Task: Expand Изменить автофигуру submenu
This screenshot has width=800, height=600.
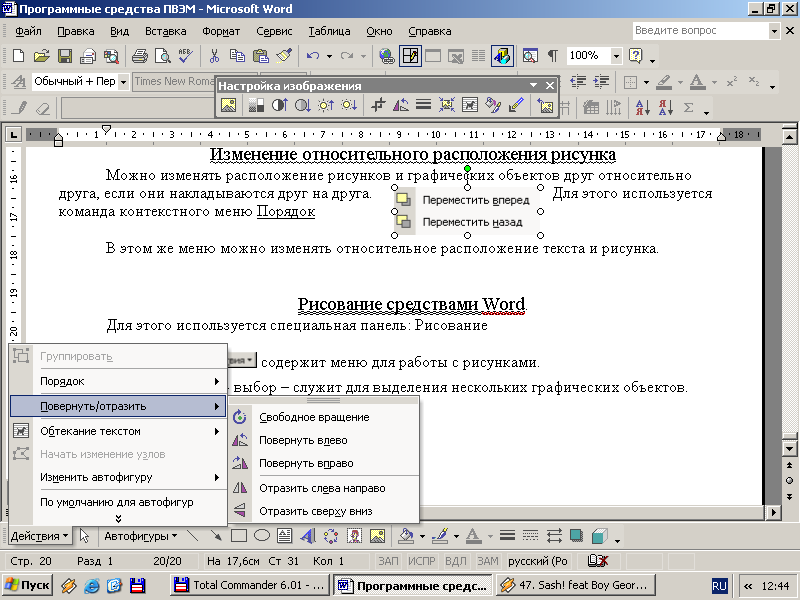Action: [x=118, y=477]
